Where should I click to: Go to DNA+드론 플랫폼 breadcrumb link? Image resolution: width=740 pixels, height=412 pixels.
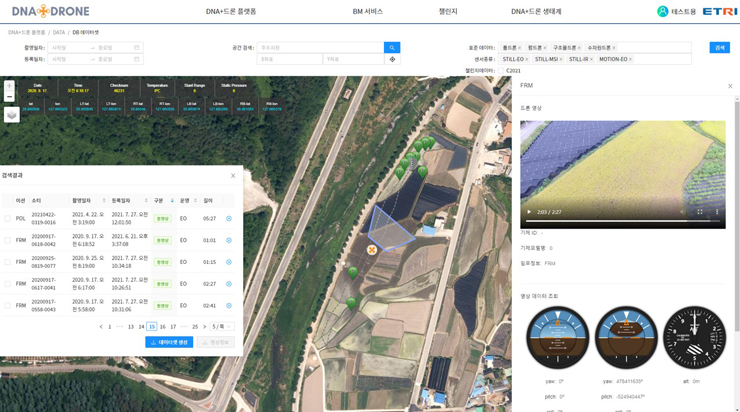pyautogui.click(x=26, y=33)
